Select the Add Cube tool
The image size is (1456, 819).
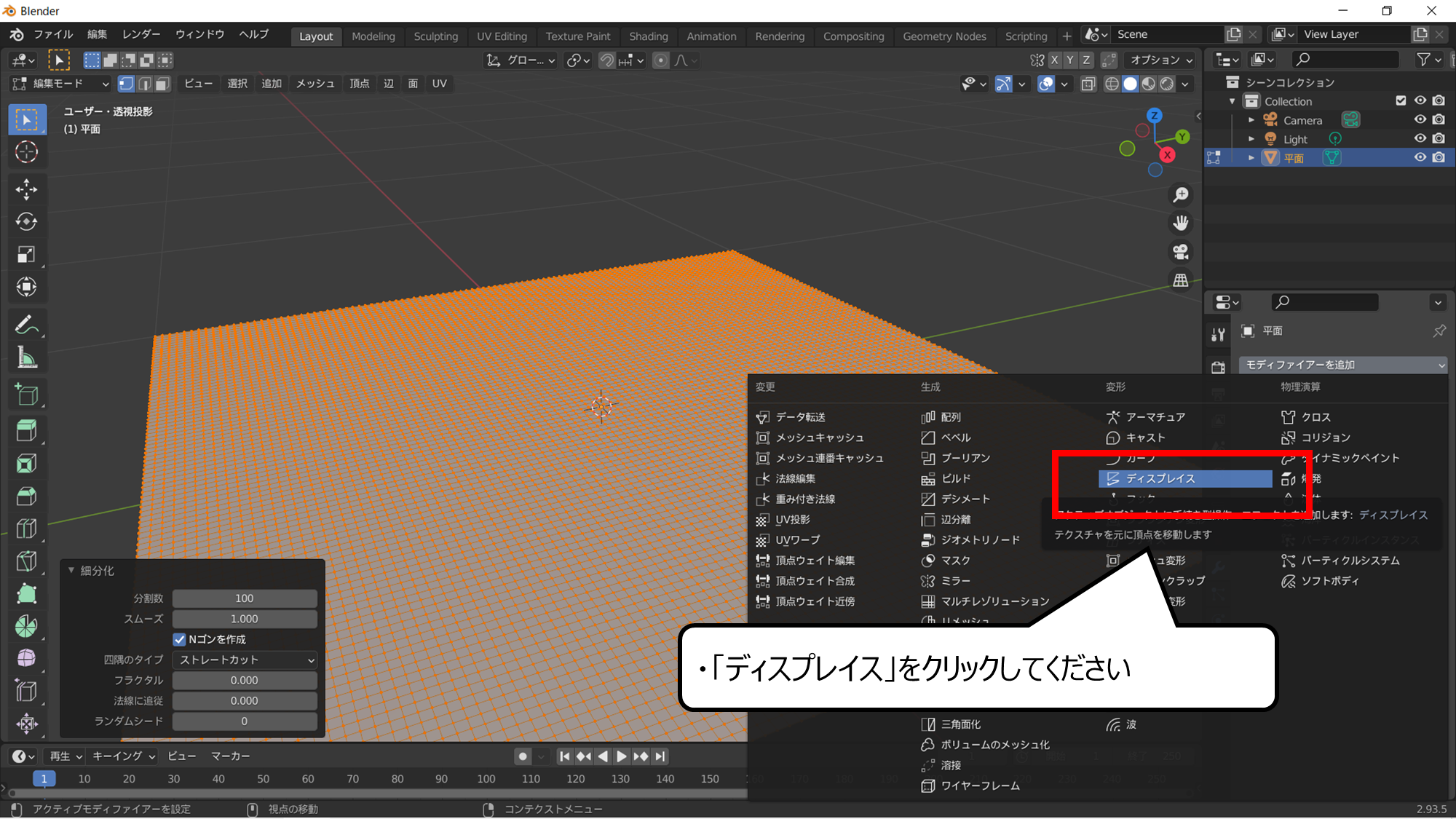(27, 395)
